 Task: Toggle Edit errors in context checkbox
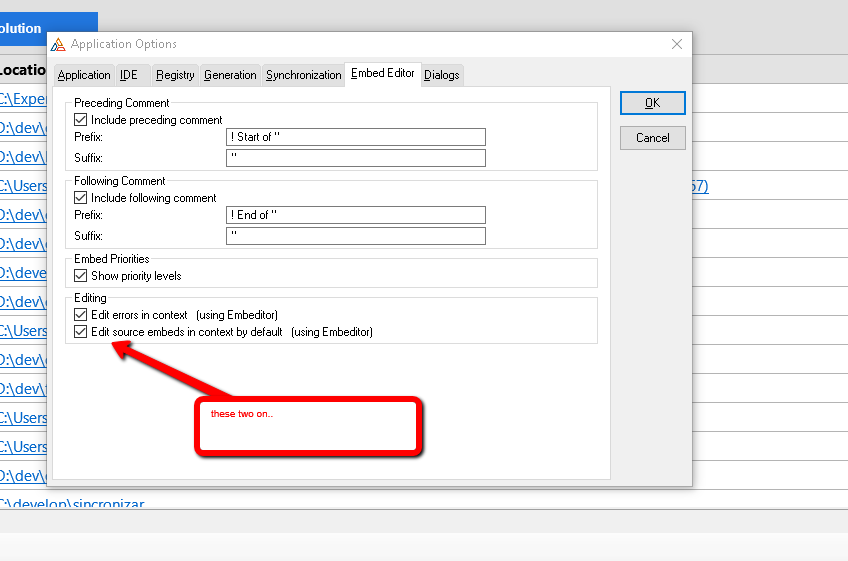81,315
